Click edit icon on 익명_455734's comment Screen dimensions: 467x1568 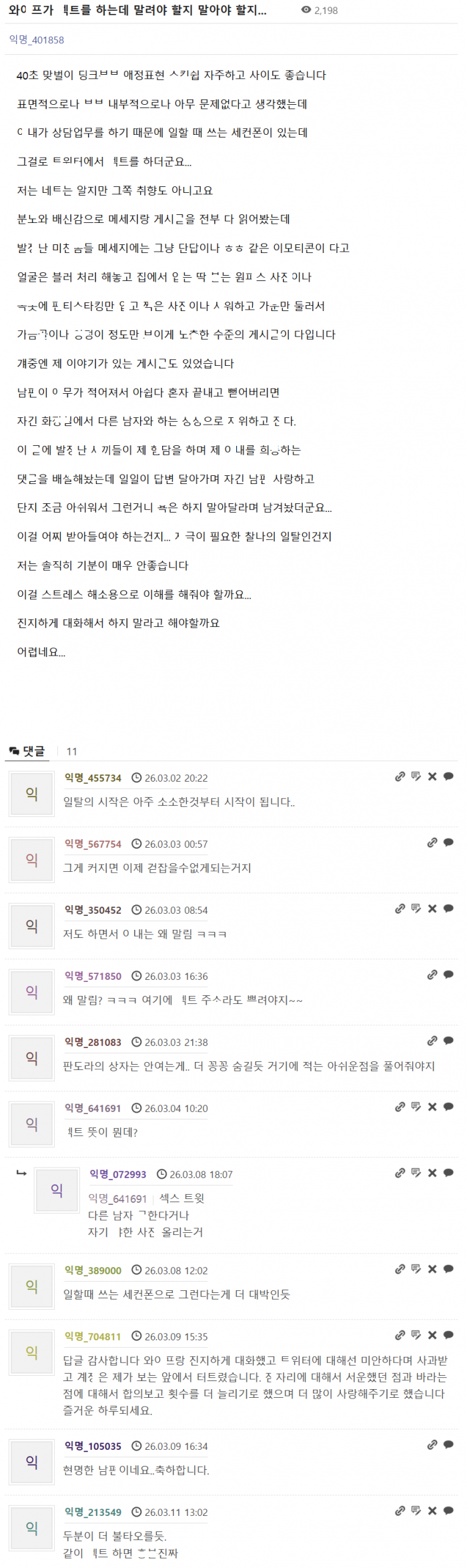pos(416,776)
